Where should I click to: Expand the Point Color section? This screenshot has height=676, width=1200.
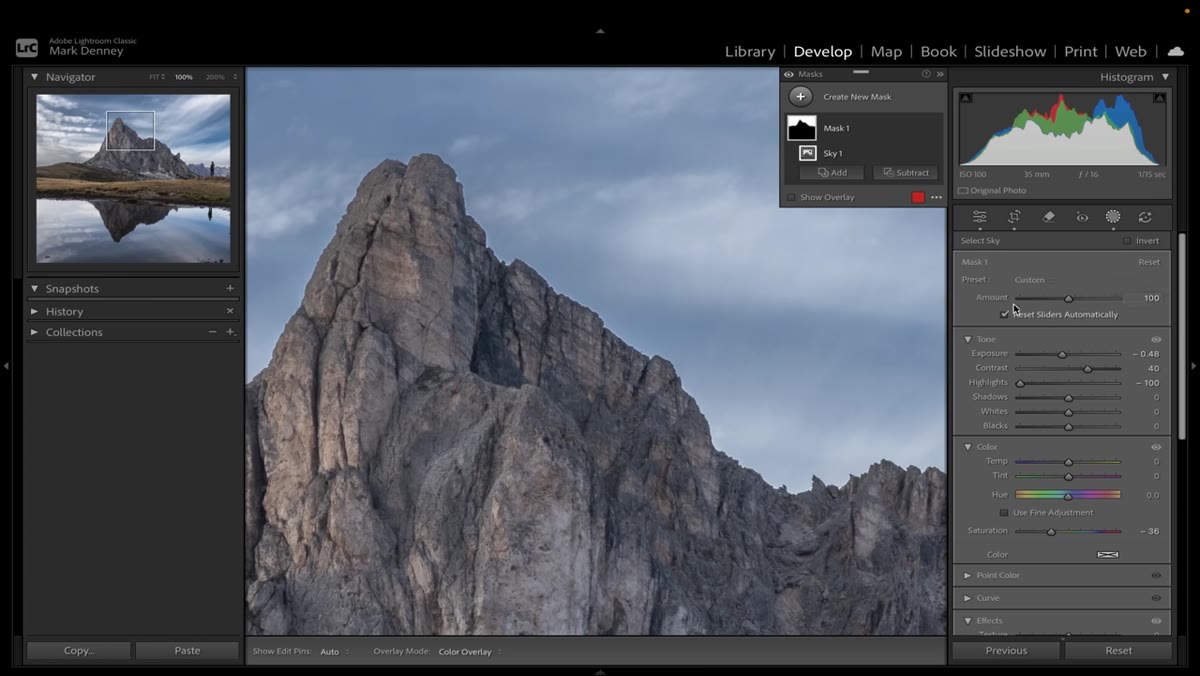coord(967,575)
